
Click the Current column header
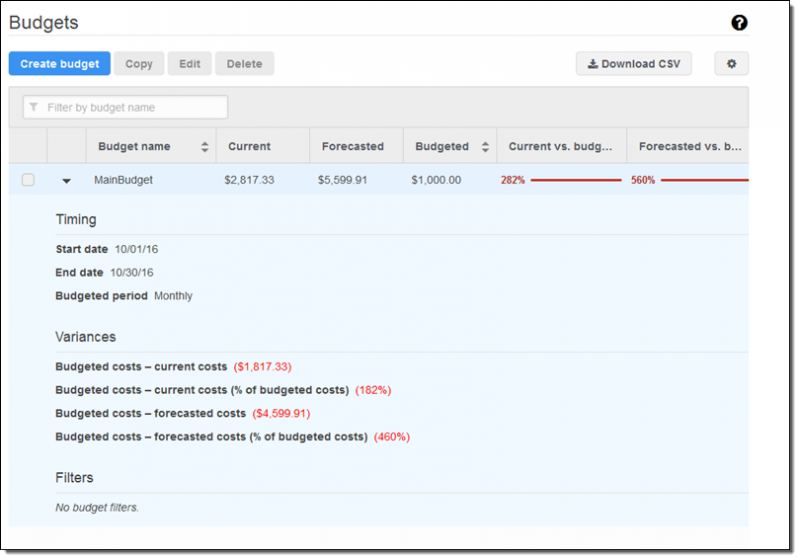click(249, 146)
